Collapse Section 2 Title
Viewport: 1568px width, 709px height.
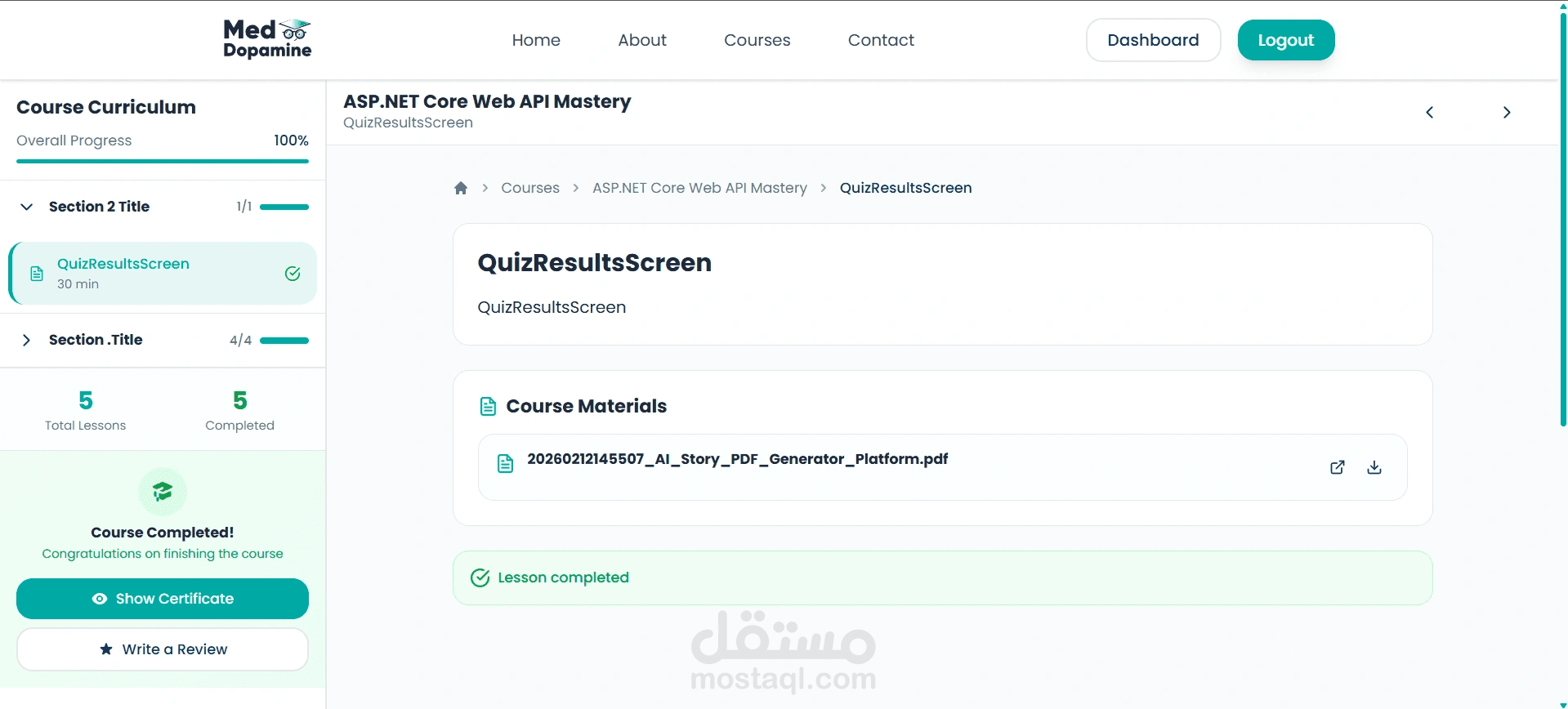coord(27,207)
